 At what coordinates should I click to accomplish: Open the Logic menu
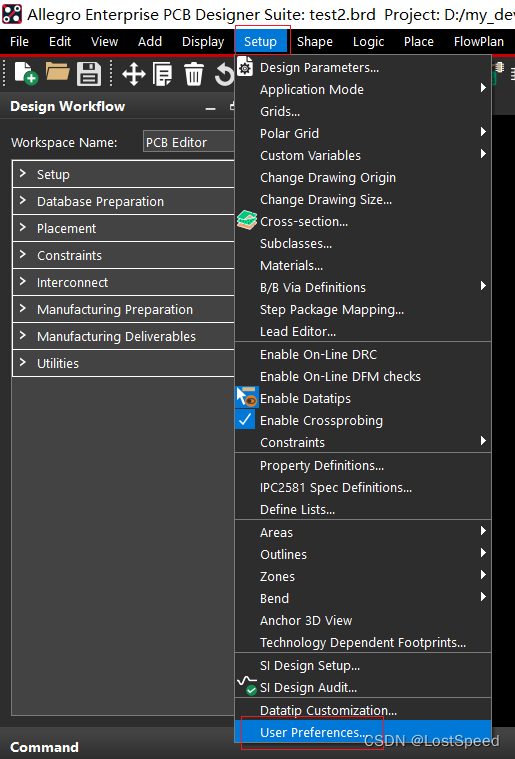pyautogui.click(x=369, y=42)
